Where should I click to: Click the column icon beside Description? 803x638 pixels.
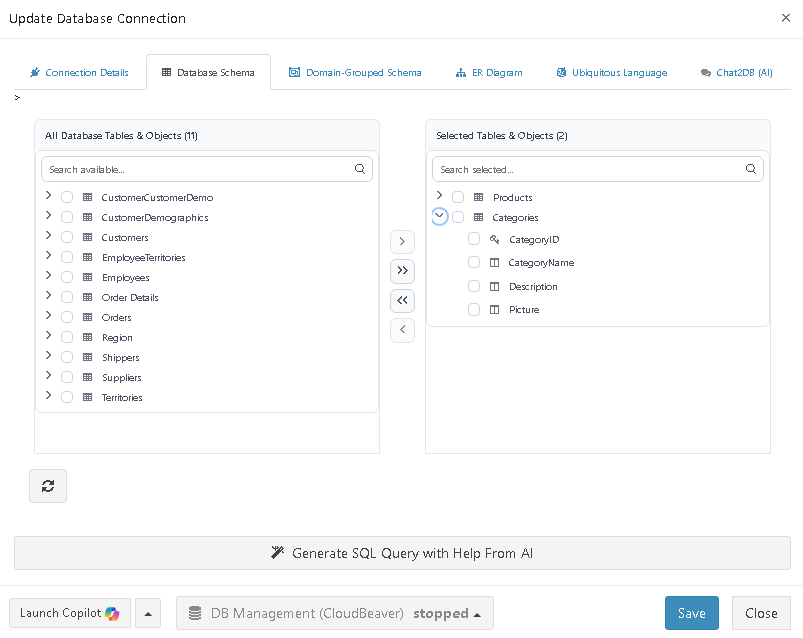(x=494, y=286)
